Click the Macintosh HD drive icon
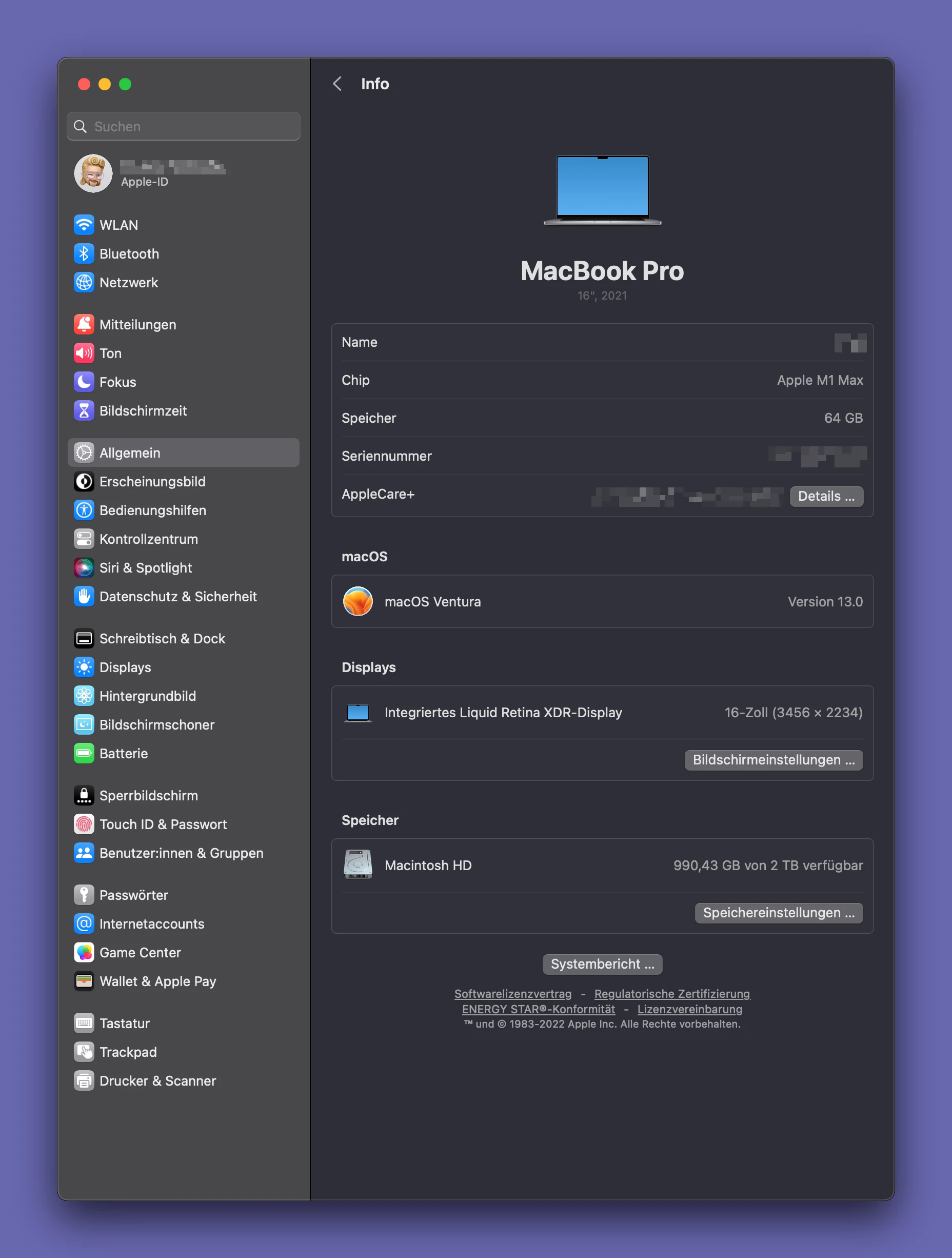 click(358, 864)
